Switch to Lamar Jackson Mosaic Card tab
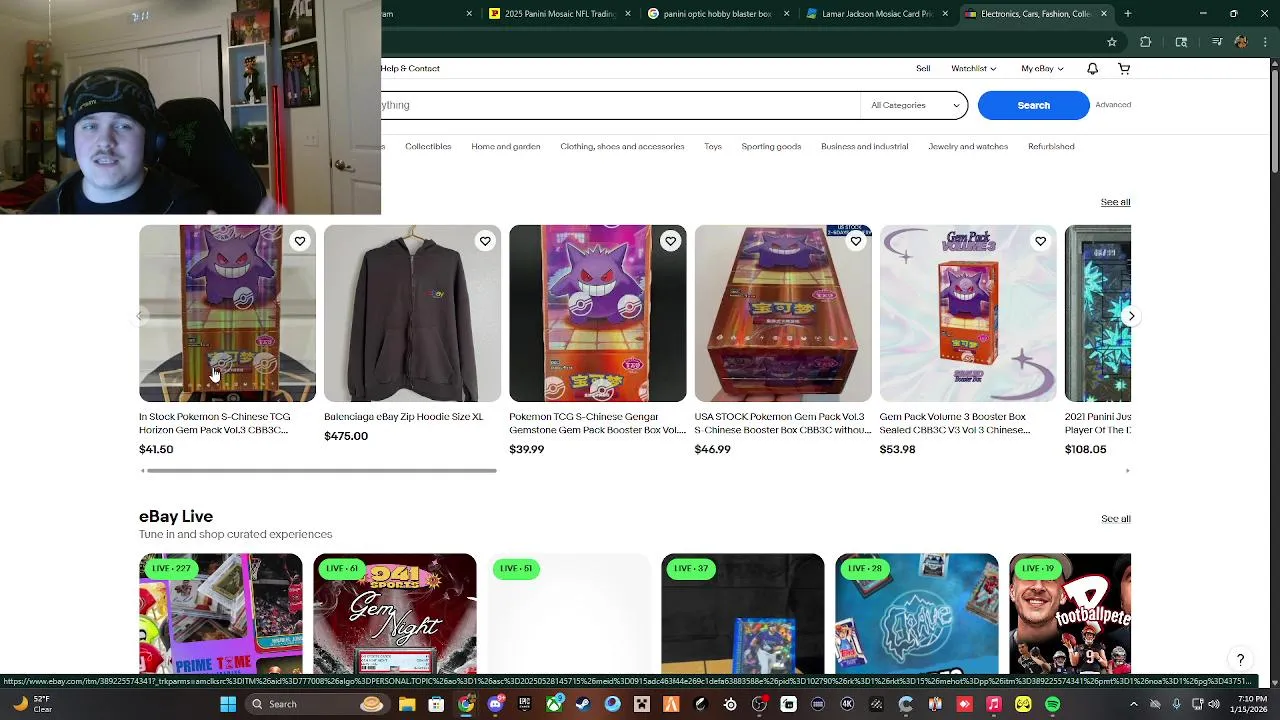 coord(875,14)
